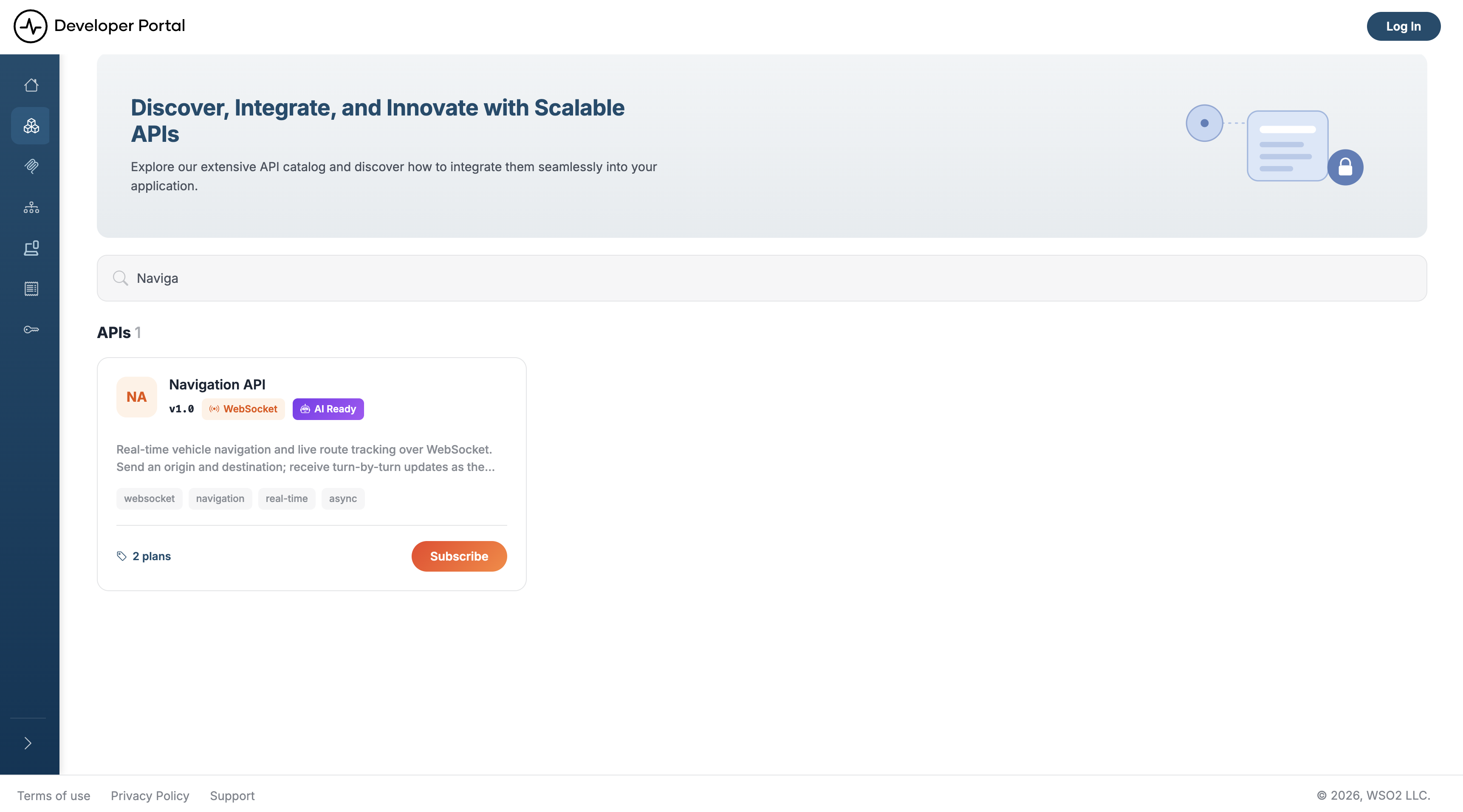Open Privacy Policy link
Image resolution: width=1463 pixels, height=812 pixels.
coord(150,795)
